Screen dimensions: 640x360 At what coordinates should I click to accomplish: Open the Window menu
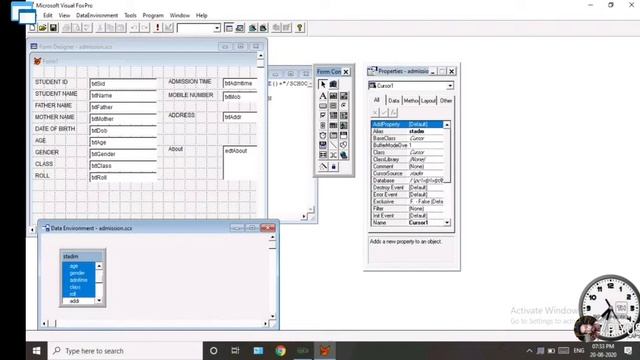tap(180, 15)
